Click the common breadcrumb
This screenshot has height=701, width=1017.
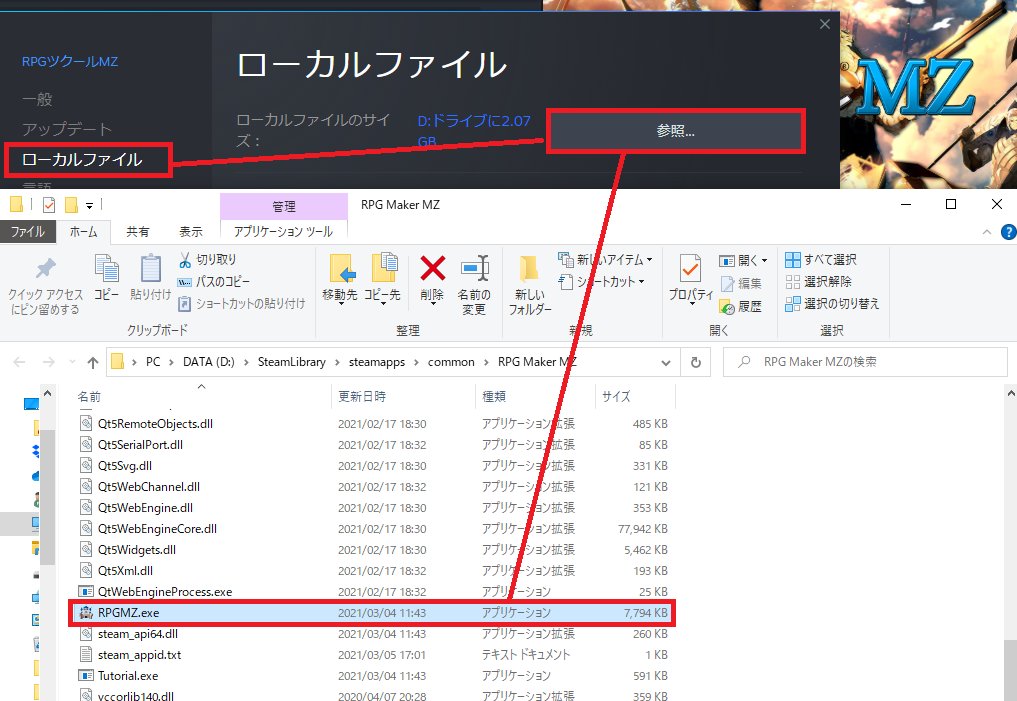click(x=451, y=362)
